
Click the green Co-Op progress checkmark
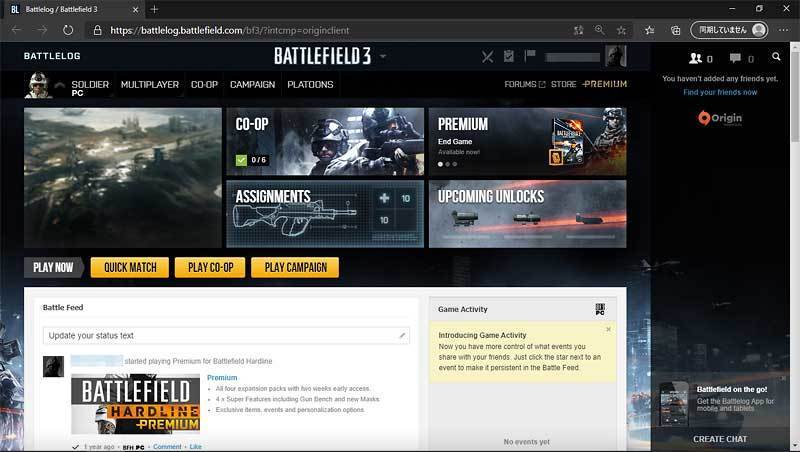241,160
